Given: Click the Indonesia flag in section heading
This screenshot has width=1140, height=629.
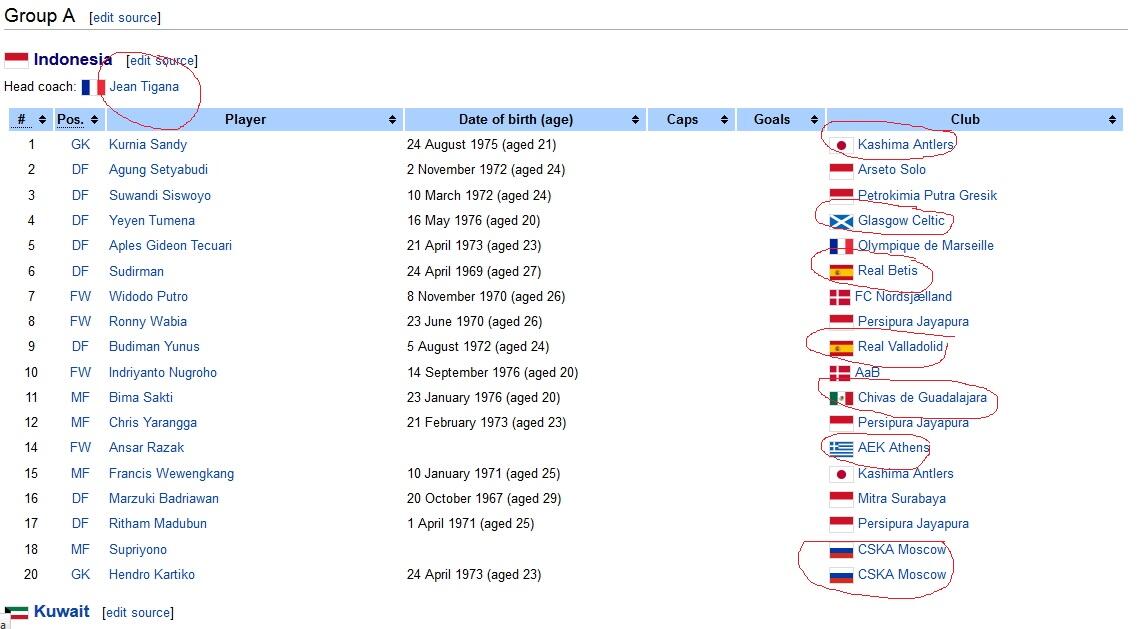Looking at the screenshot, I should click(x=16, y=60).
